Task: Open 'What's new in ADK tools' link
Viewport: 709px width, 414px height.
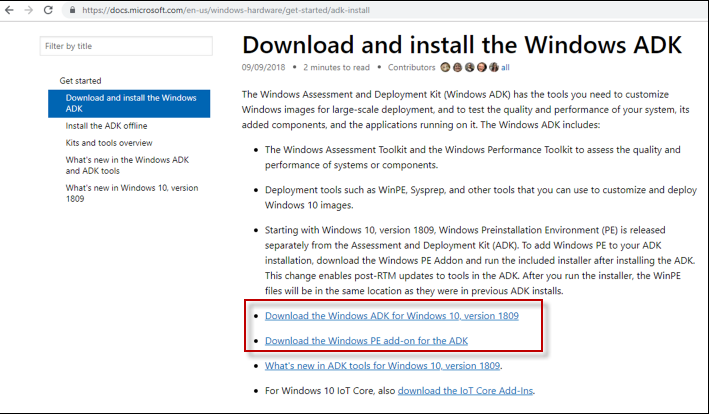Action: pos(383,366)
